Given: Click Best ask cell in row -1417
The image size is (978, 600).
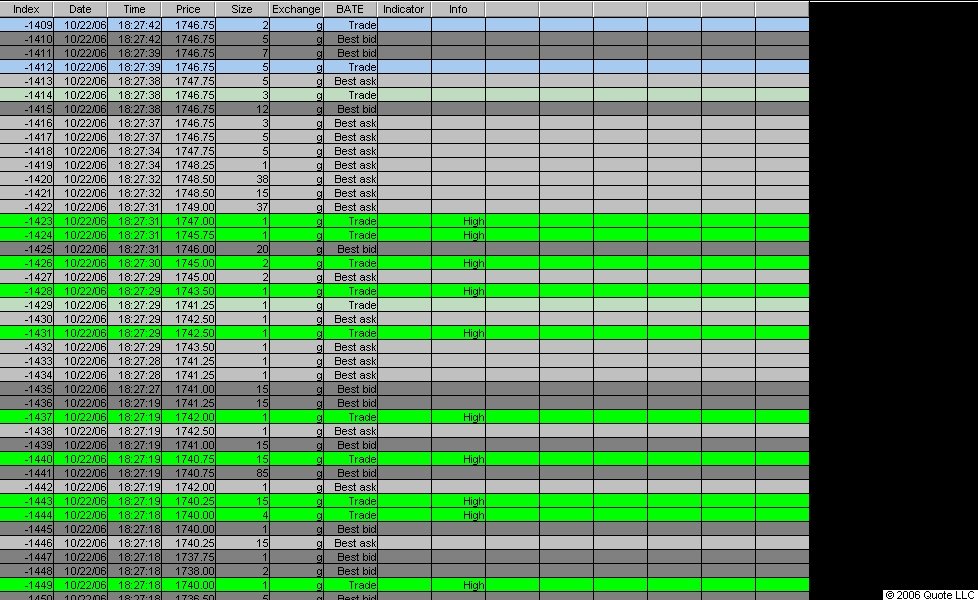Looking at the screenshot, I should 350,137.
